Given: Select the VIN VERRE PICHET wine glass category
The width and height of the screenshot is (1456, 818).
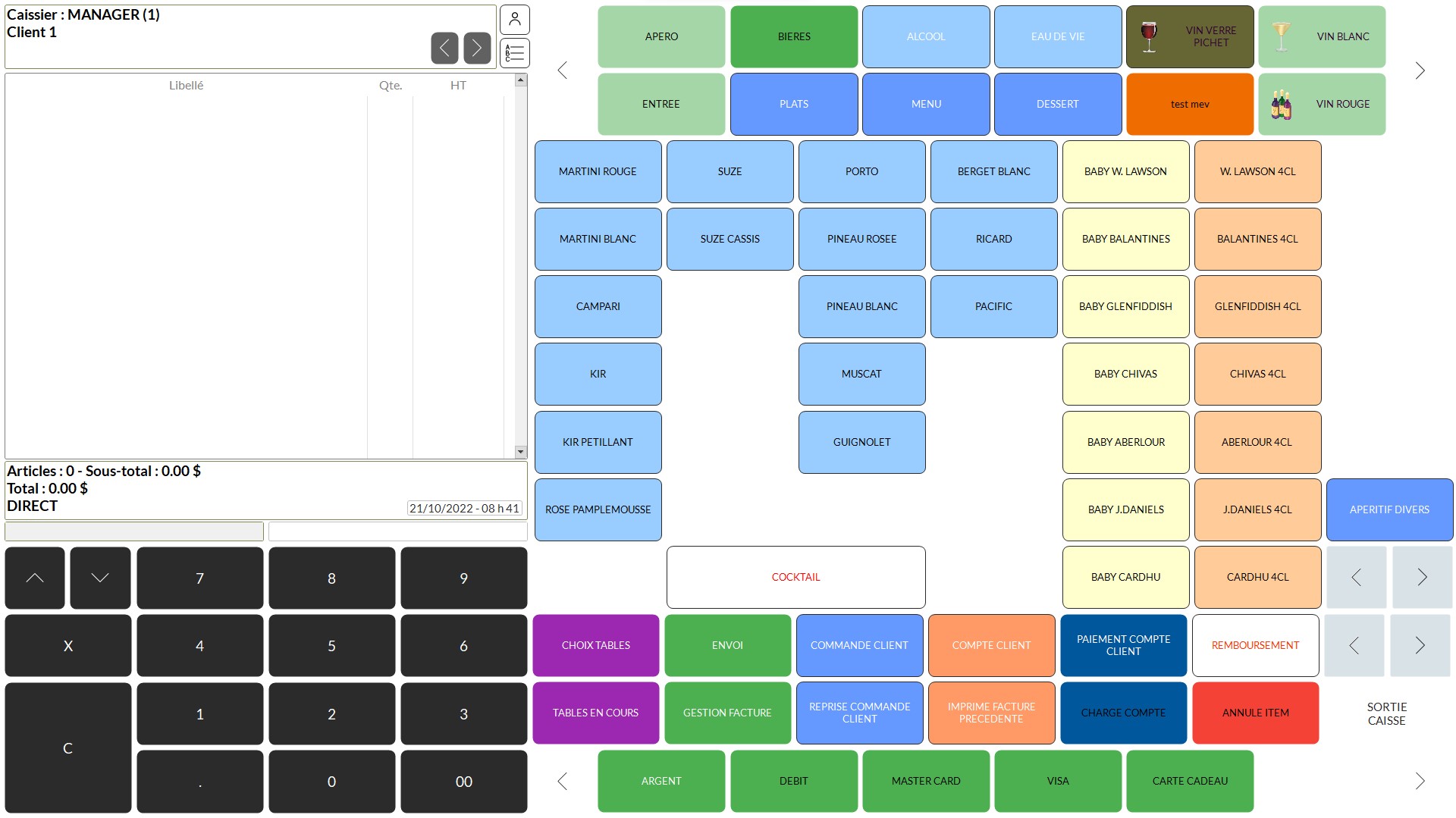Looking at the screenshot, I should click(1189, 36).
